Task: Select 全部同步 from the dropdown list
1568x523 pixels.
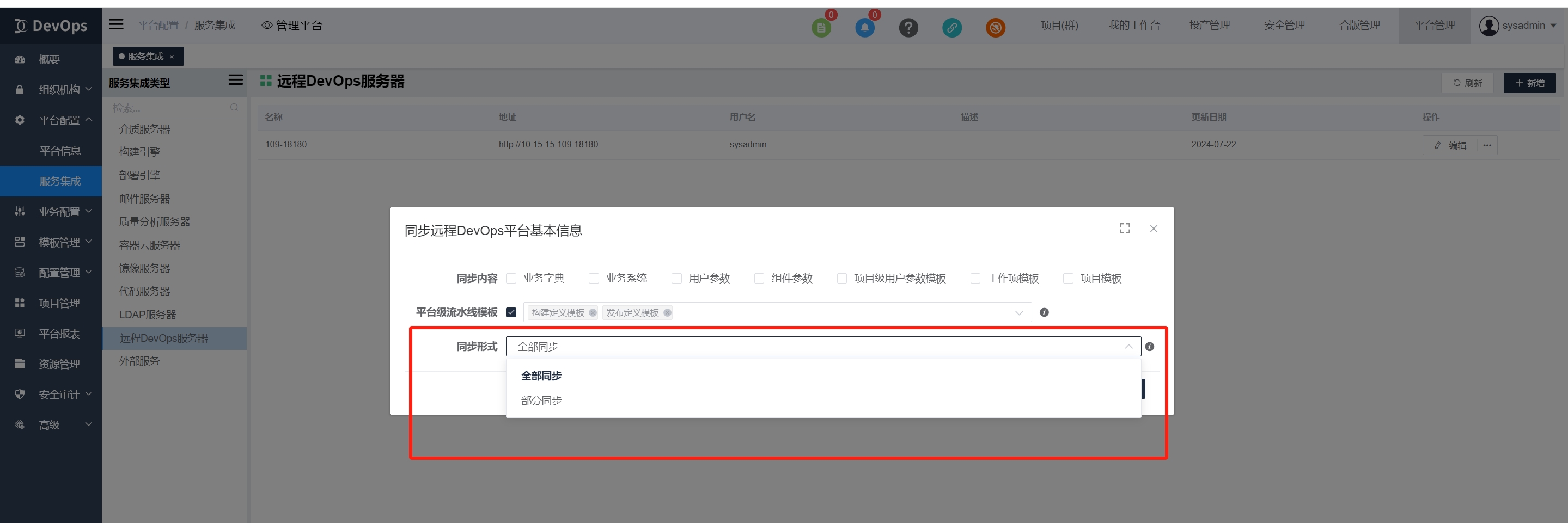Action: click(823, 376)
